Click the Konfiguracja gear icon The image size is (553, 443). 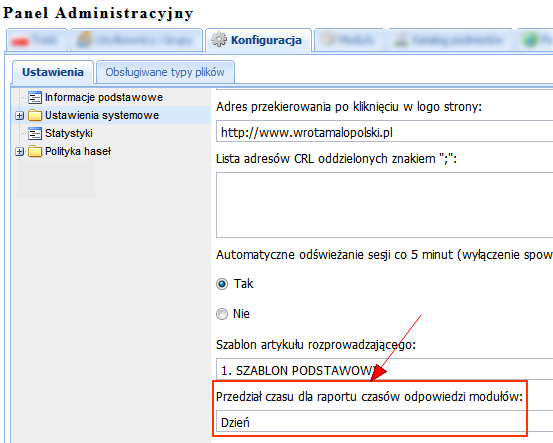(x=219, y=39)
